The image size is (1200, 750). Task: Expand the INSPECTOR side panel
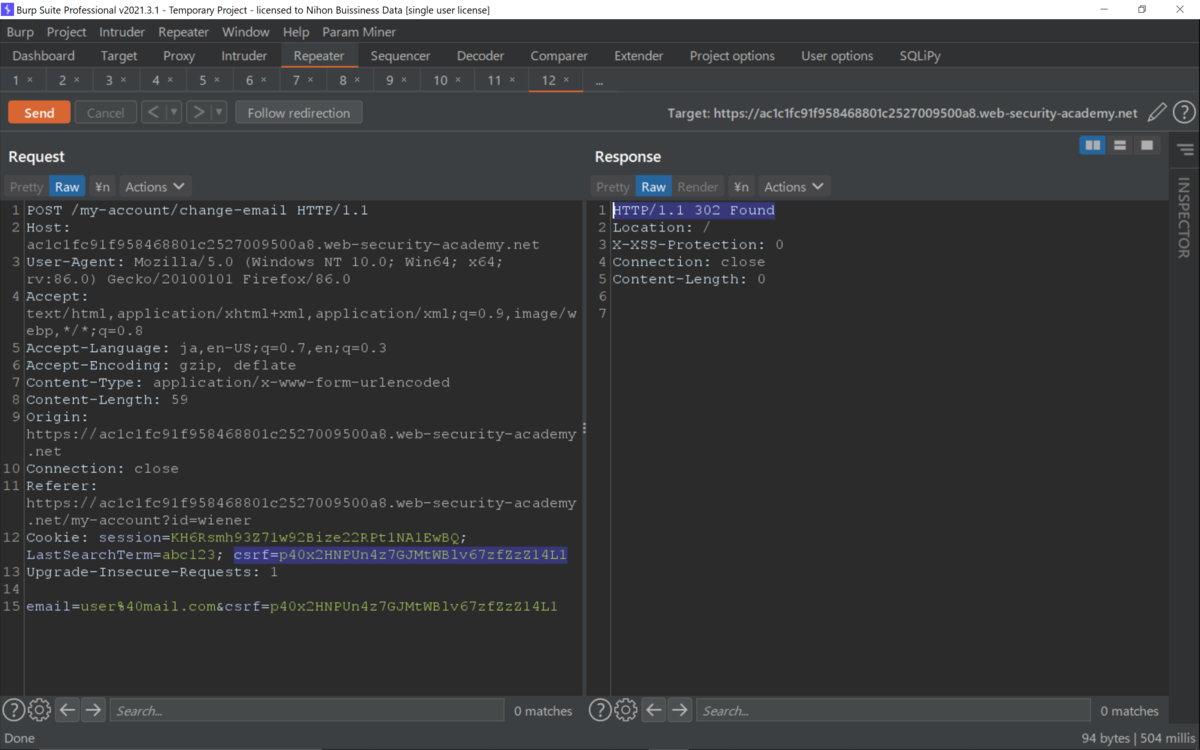1184,218
